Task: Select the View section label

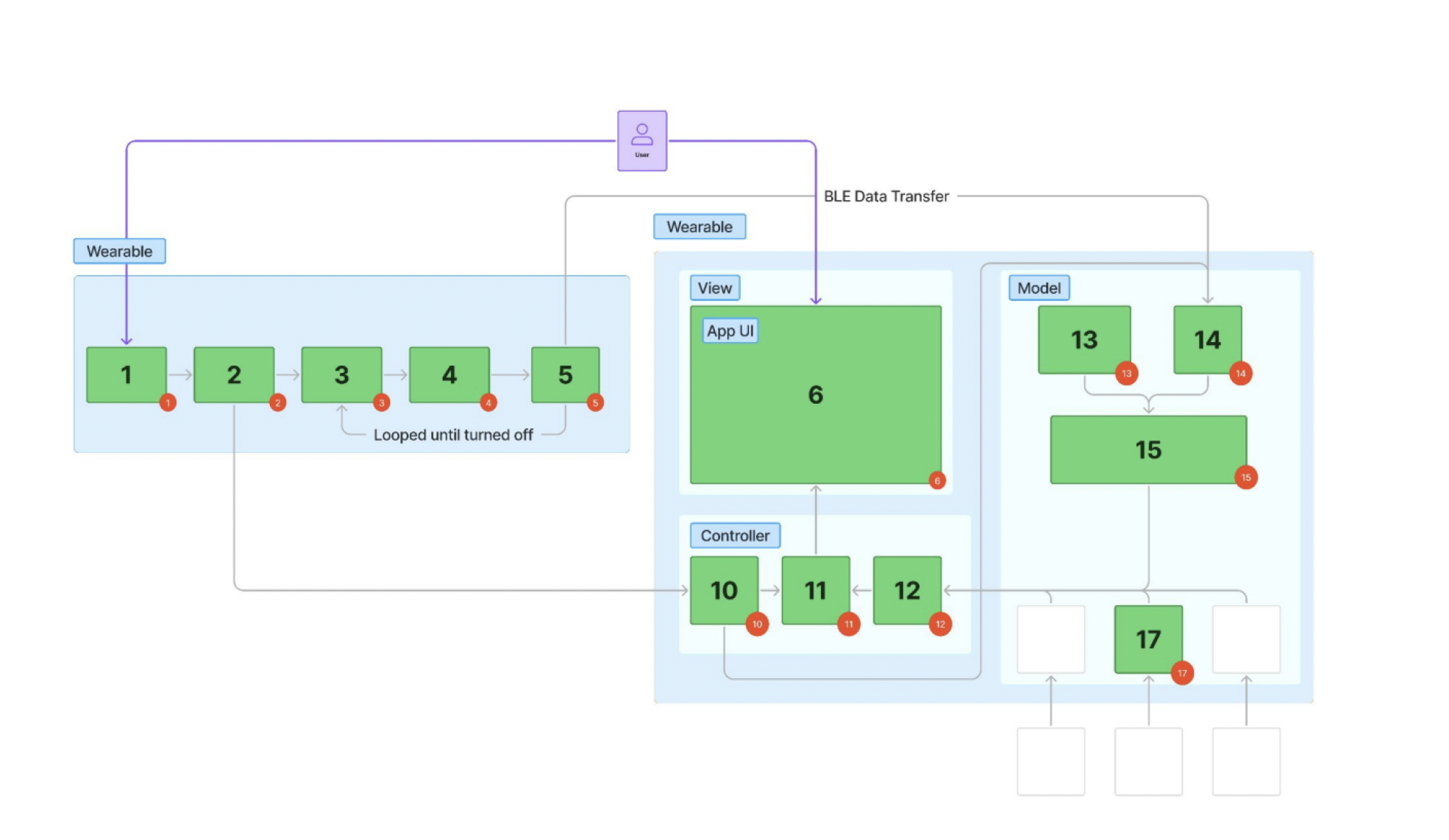Action: [x=715, y=288]
